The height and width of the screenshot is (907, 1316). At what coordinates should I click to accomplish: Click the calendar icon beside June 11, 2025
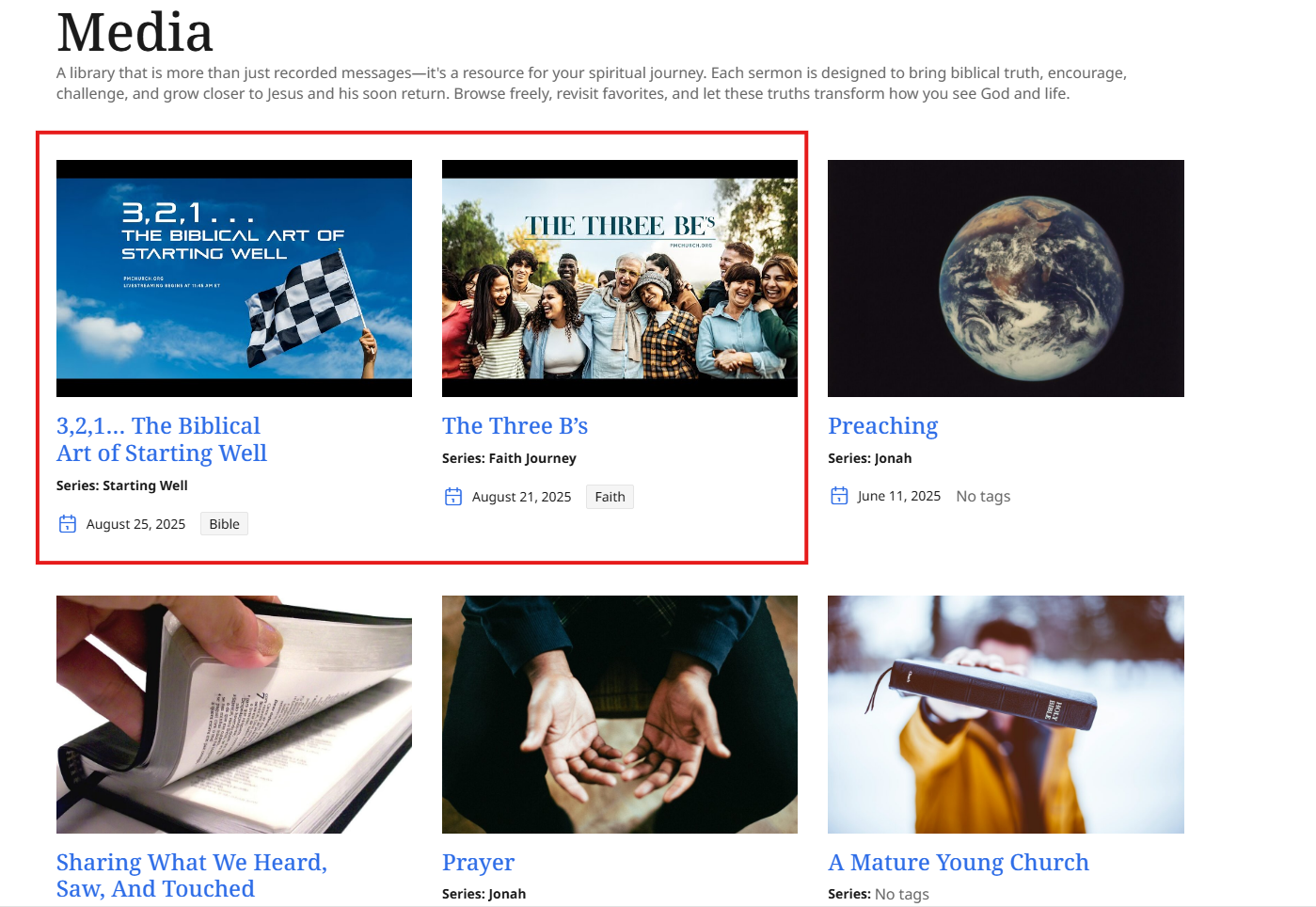pyautogui.click(x=839, y=496)
